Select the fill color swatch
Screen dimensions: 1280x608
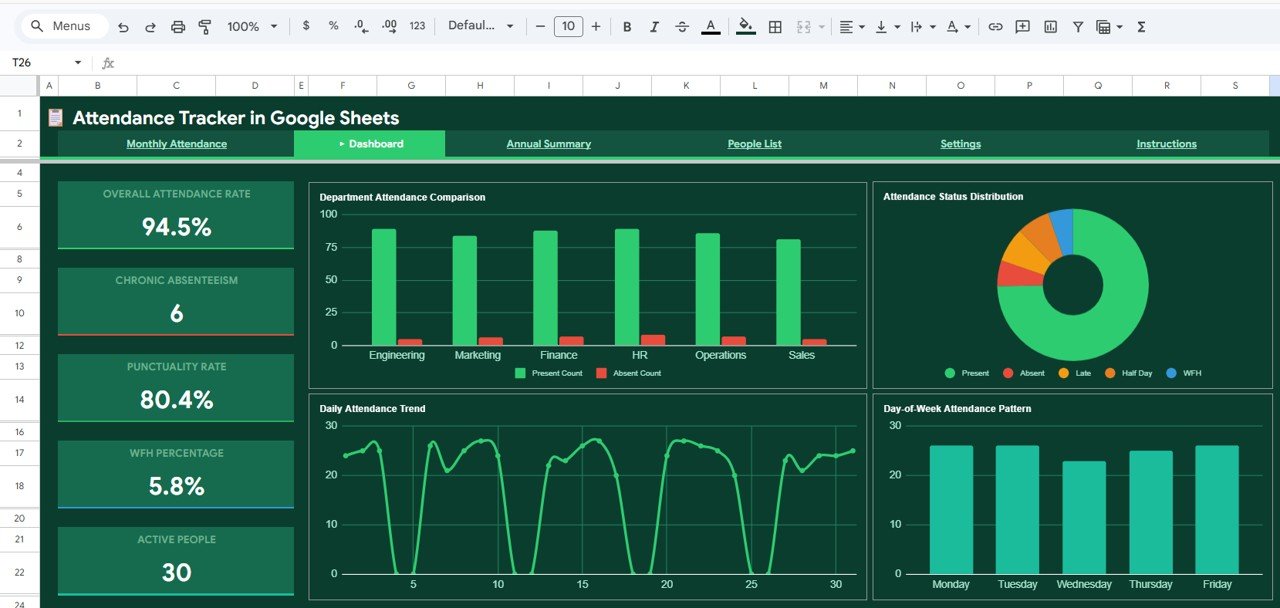pyautogui.click(x=746, y=26)
